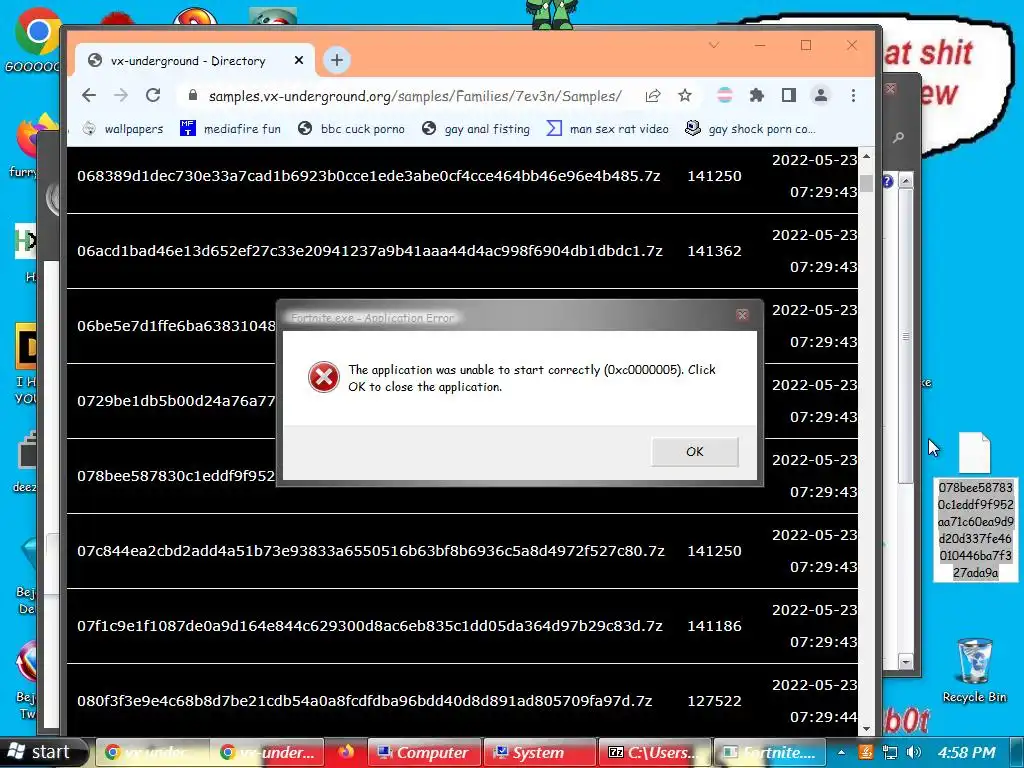Select the Firefox desktop shortcut
This screenshot has height=768, width=1024.
point(33,145)
